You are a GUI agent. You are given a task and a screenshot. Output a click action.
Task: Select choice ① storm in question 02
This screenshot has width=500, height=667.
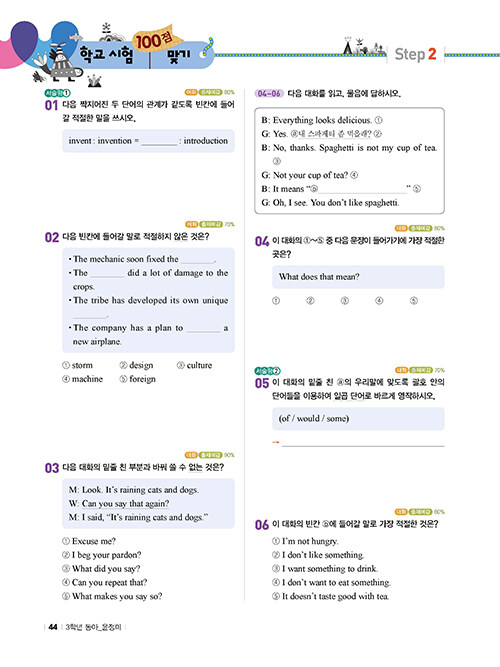coord(77,365)
